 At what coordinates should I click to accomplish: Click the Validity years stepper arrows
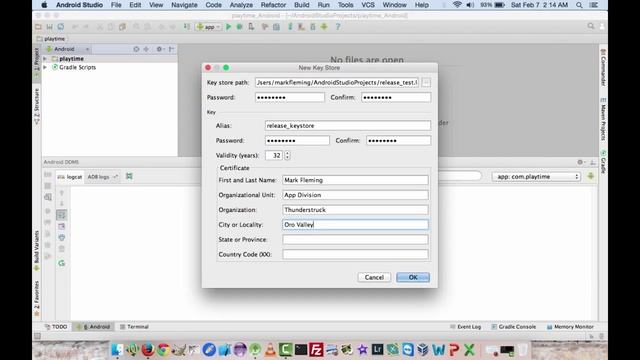(287, 156)
